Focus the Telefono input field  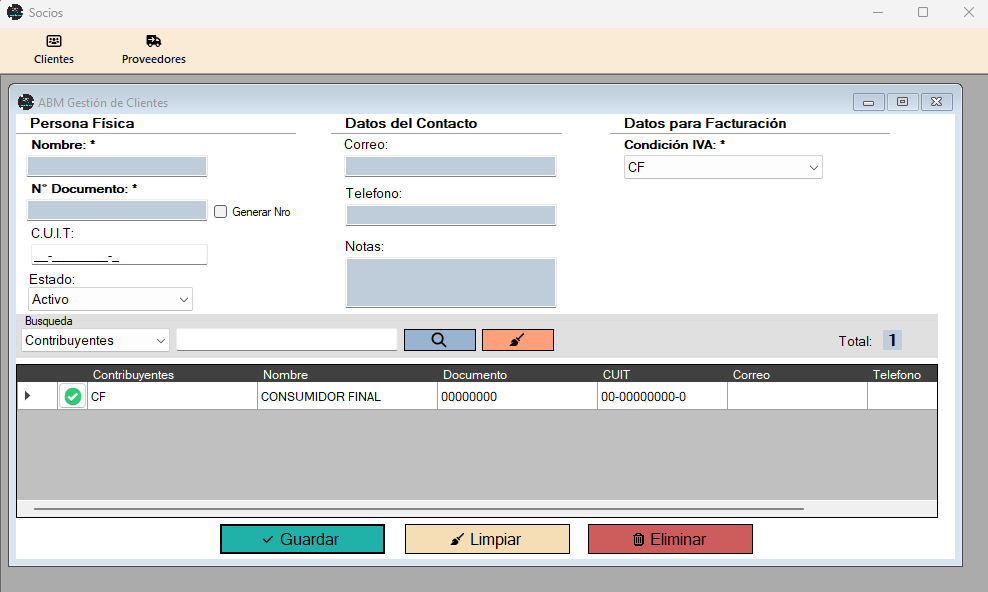(x=451, y=215)
